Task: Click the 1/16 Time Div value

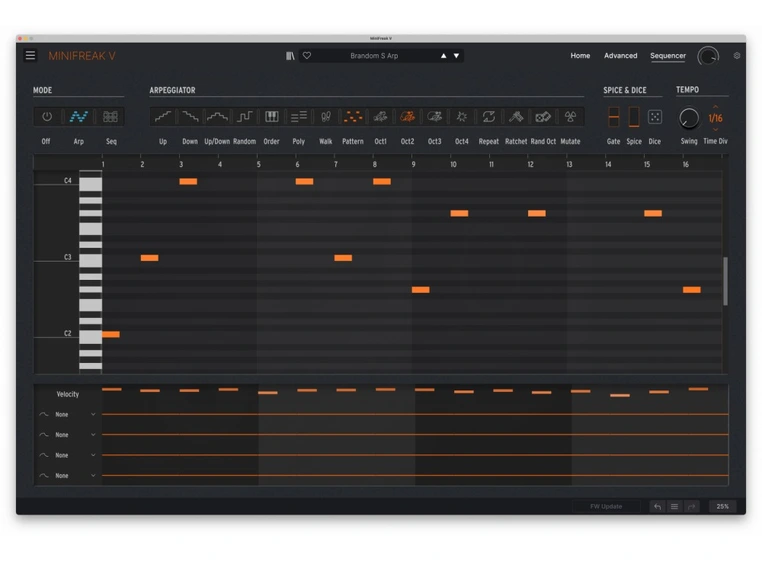Action: click(715, 118)
